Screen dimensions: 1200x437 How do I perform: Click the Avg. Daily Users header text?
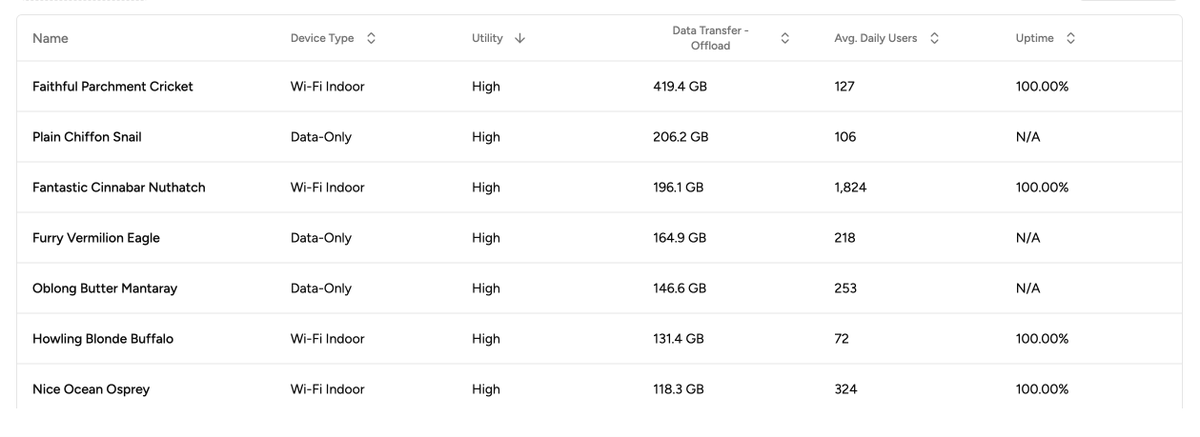tap(875, 38)
